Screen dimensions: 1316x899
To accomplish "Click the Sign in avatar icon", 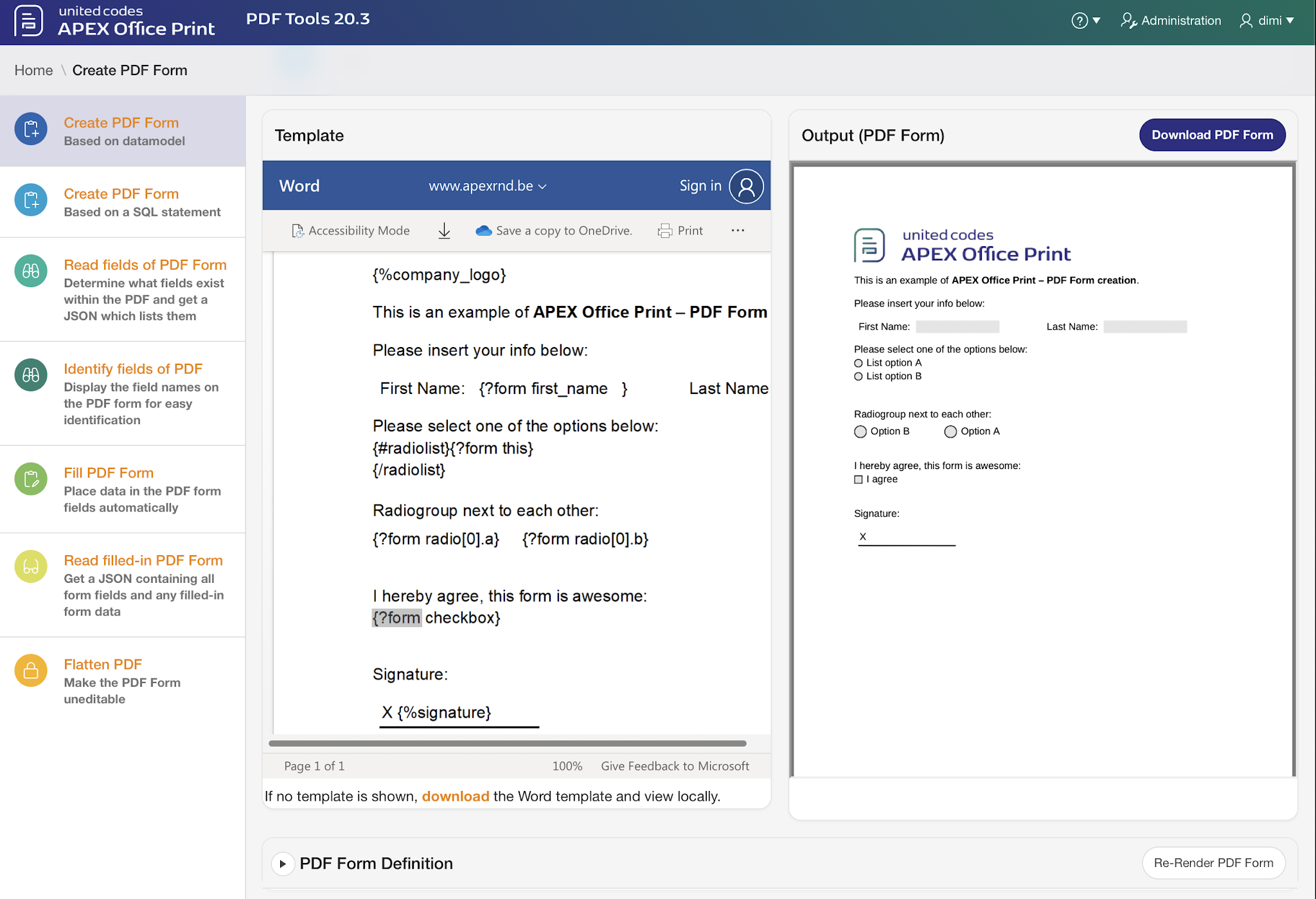I will click(x=746, y=186).
